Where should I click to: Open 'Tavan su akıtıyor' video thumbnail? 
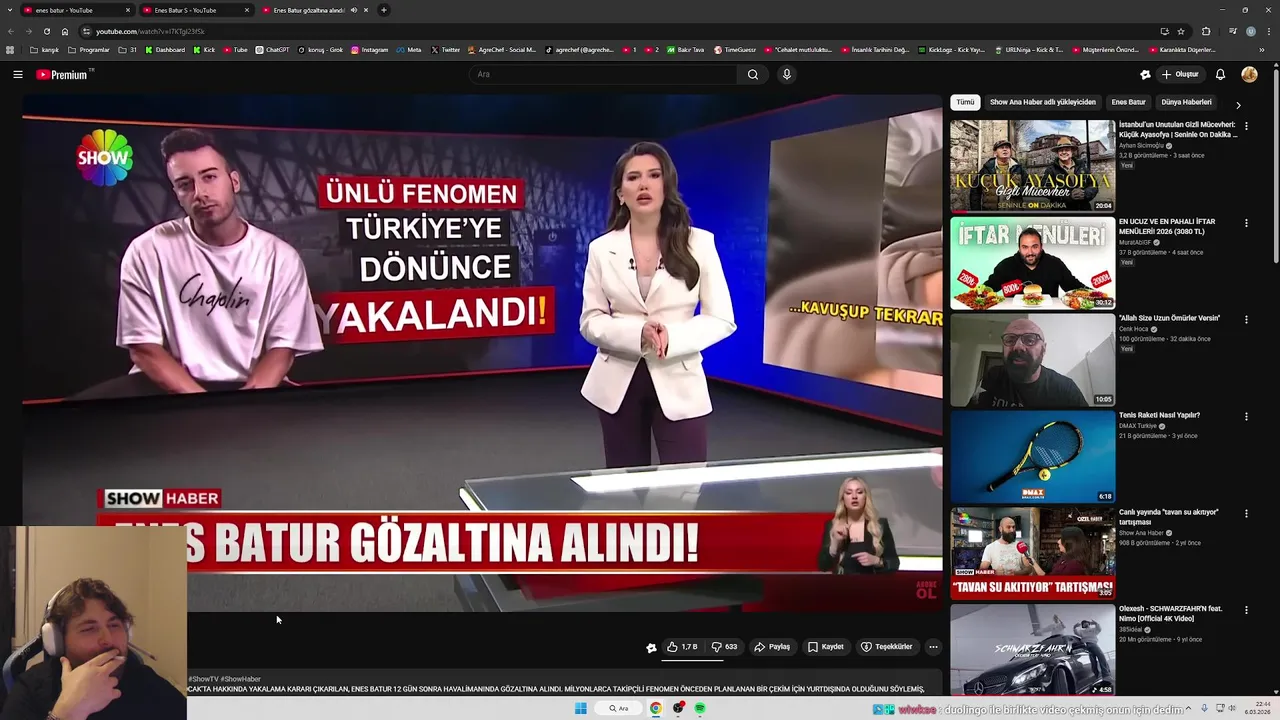[1032, 553]
